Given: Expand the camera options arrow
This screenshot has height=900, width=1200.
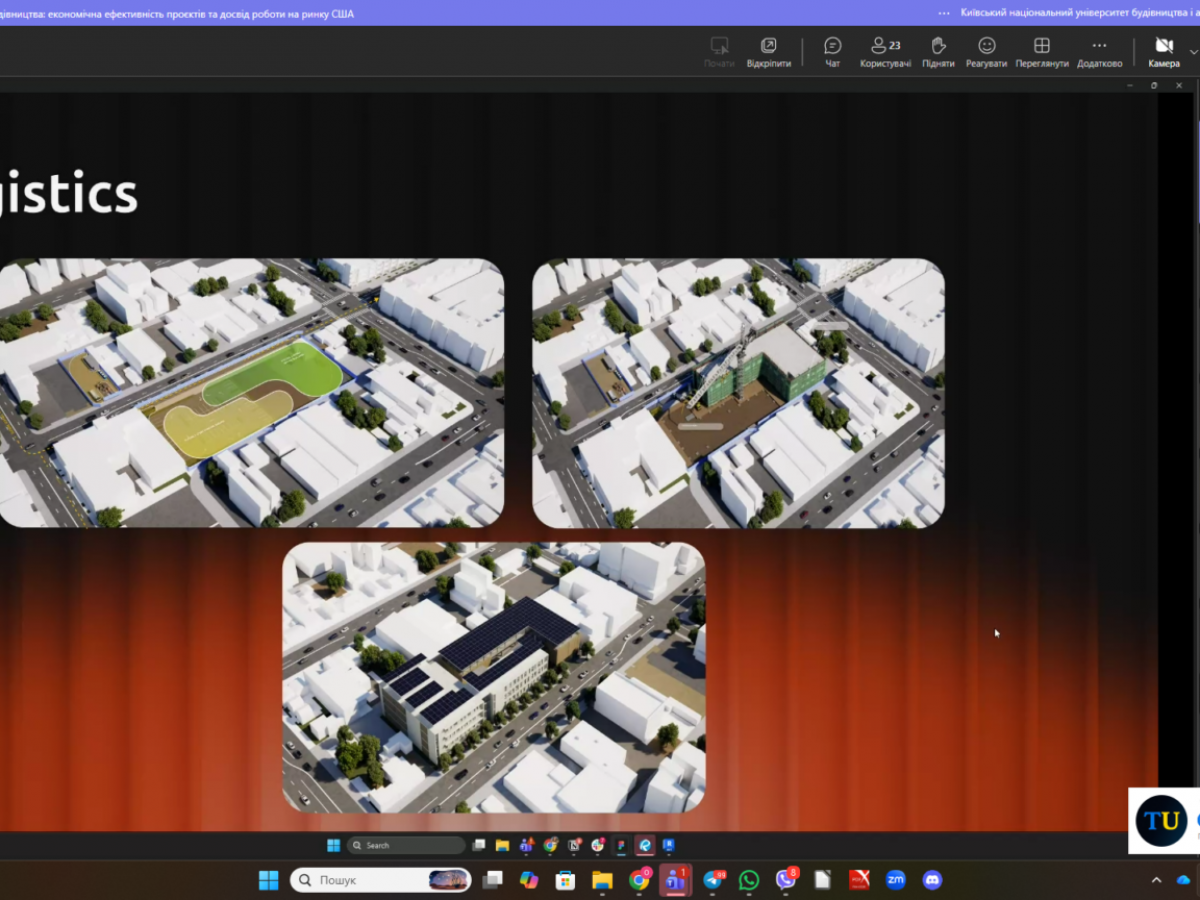Looking at the screenshot, I should [x=1193, y=52].
